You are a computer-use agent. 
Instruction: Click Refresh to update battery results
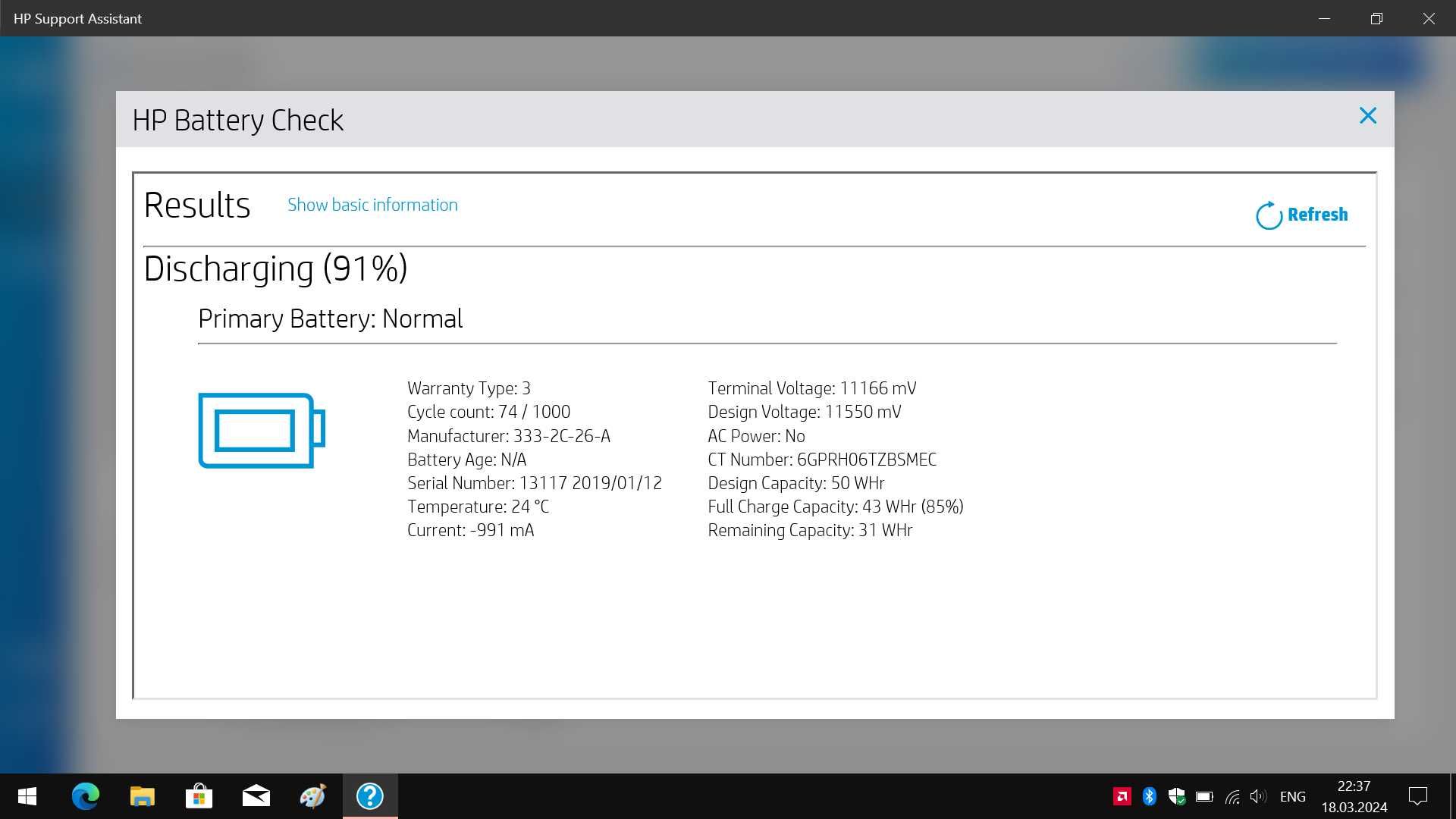click(1302, 213)
